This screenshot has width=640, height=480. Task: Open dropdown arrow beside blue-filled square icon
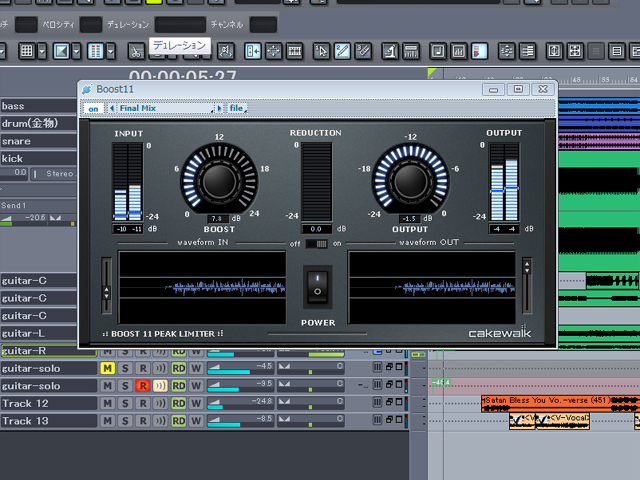[x=76, y=51]
